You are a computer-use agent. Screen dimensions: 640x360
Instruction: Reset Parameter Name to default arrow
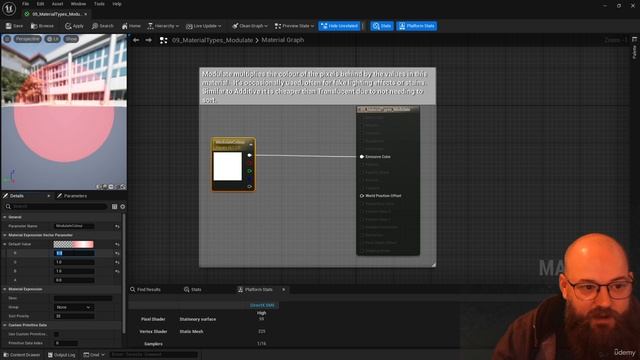[x=117, y=226]
